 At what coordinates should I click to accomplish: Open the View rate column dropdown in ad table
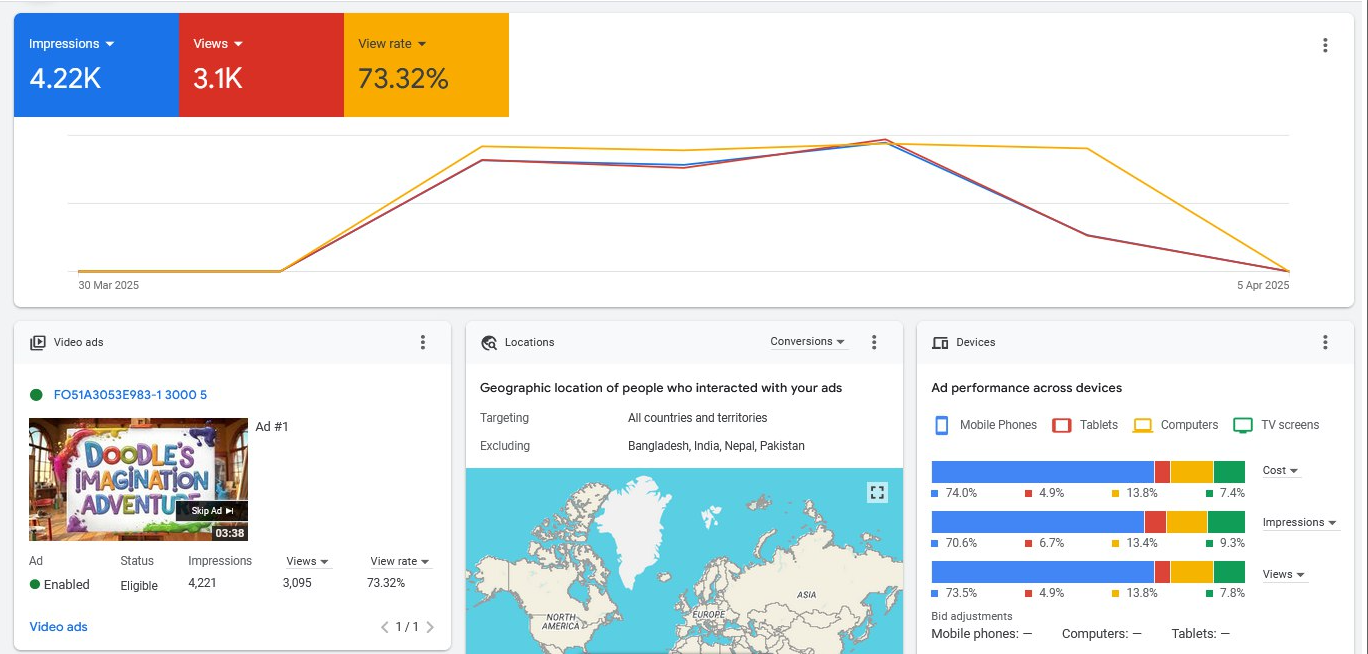400,562
